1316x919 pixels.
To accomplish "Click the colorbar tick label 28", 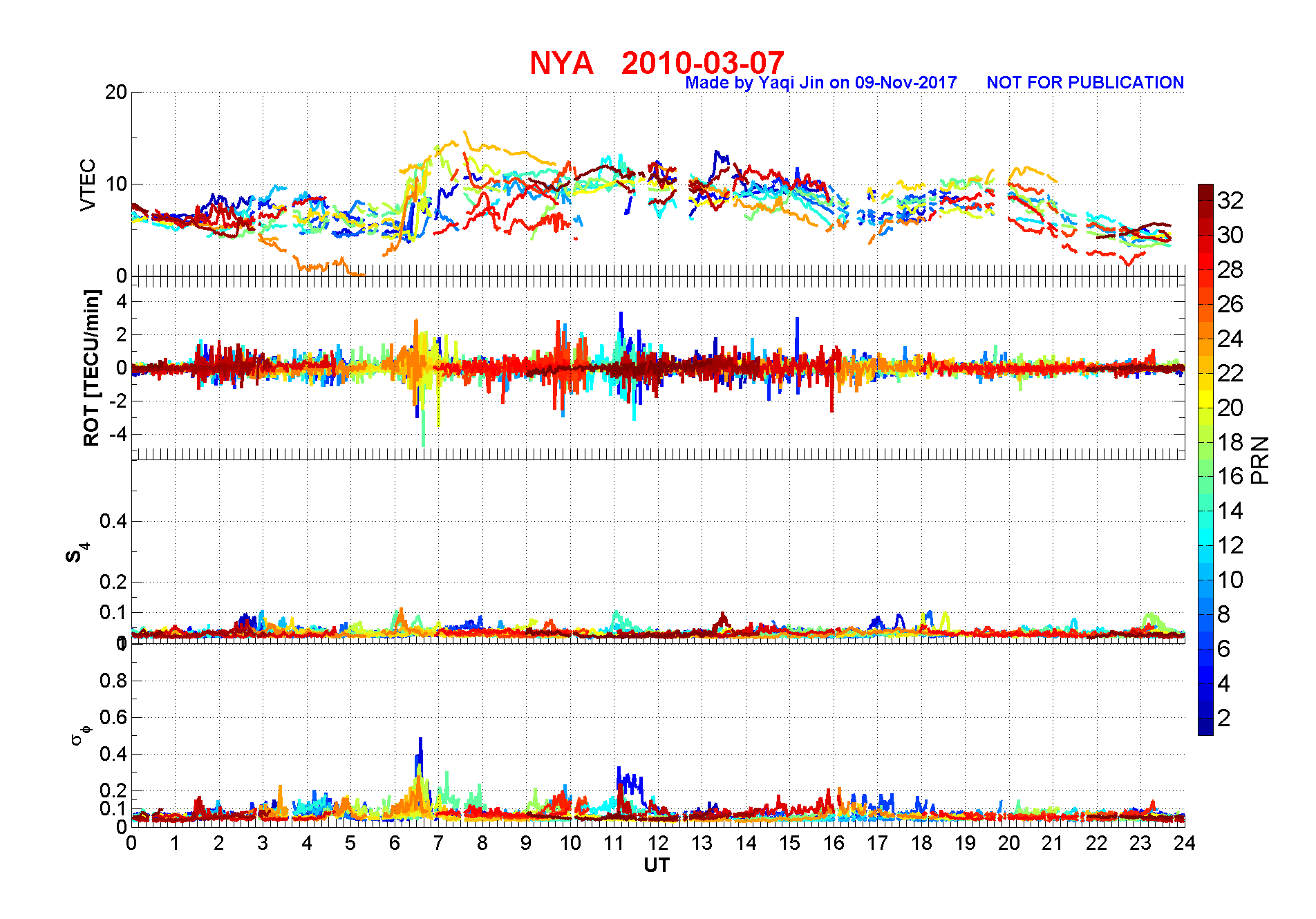I will (x=1230, y=269).
